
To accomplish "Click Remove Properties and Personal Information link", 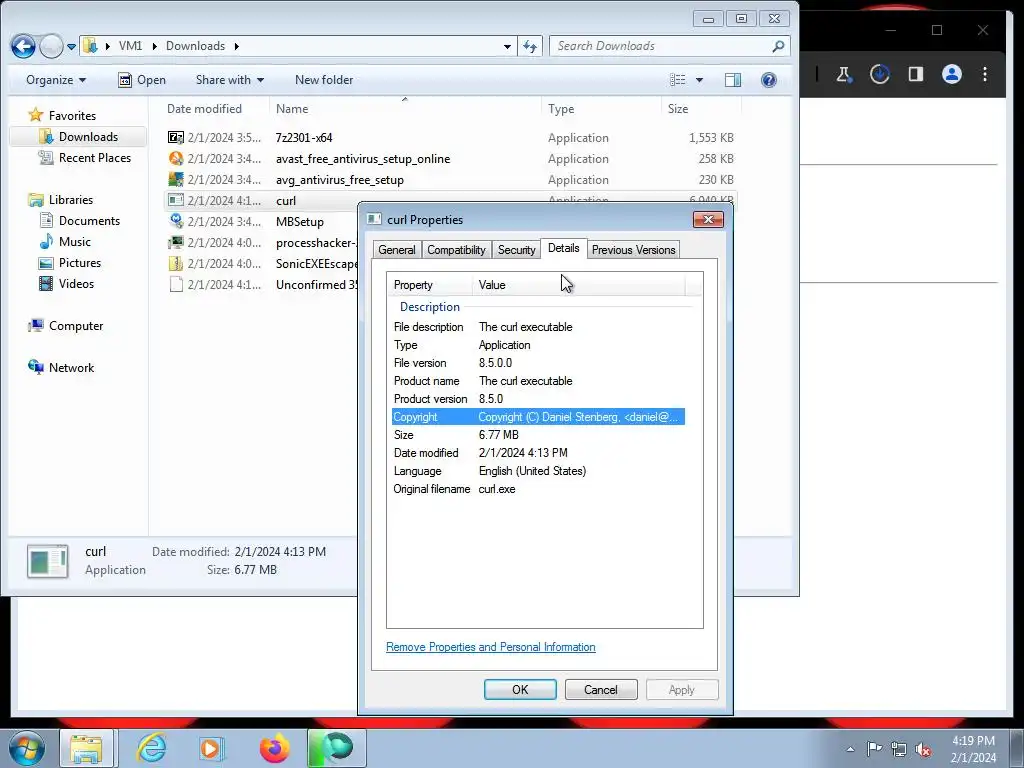I will click(490, 647).
